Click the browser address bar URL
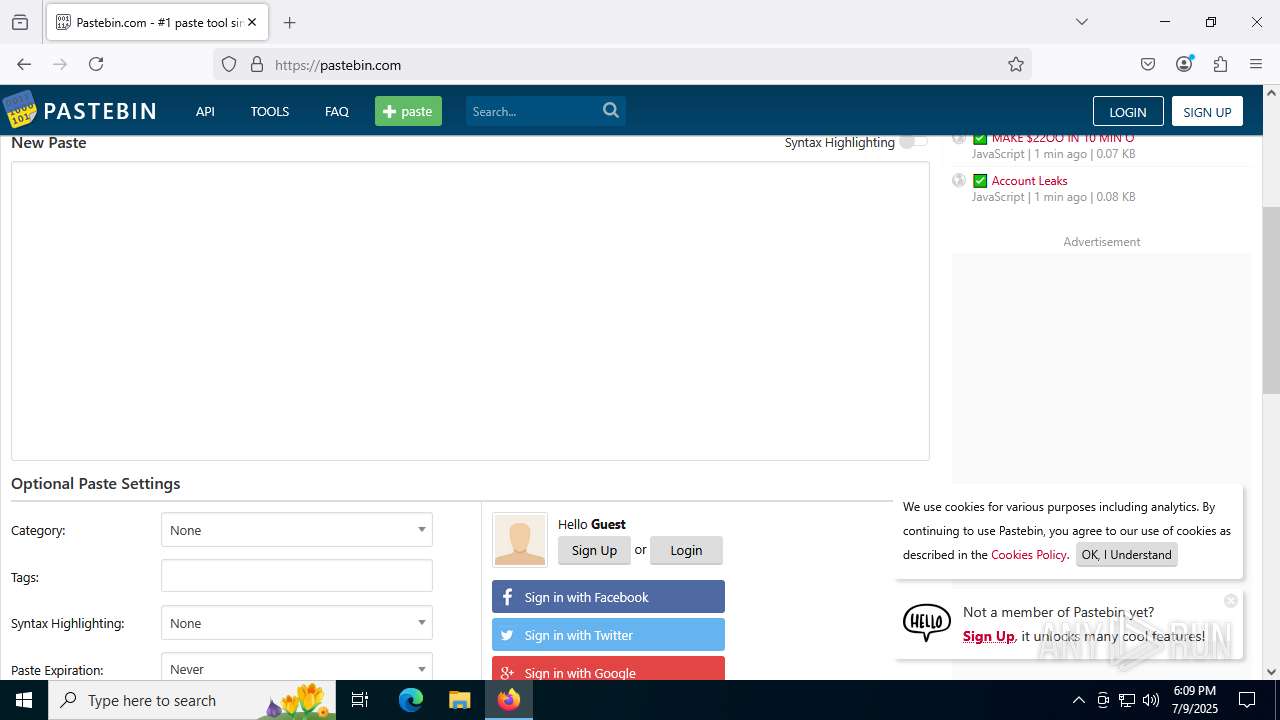 click(338, 65)
